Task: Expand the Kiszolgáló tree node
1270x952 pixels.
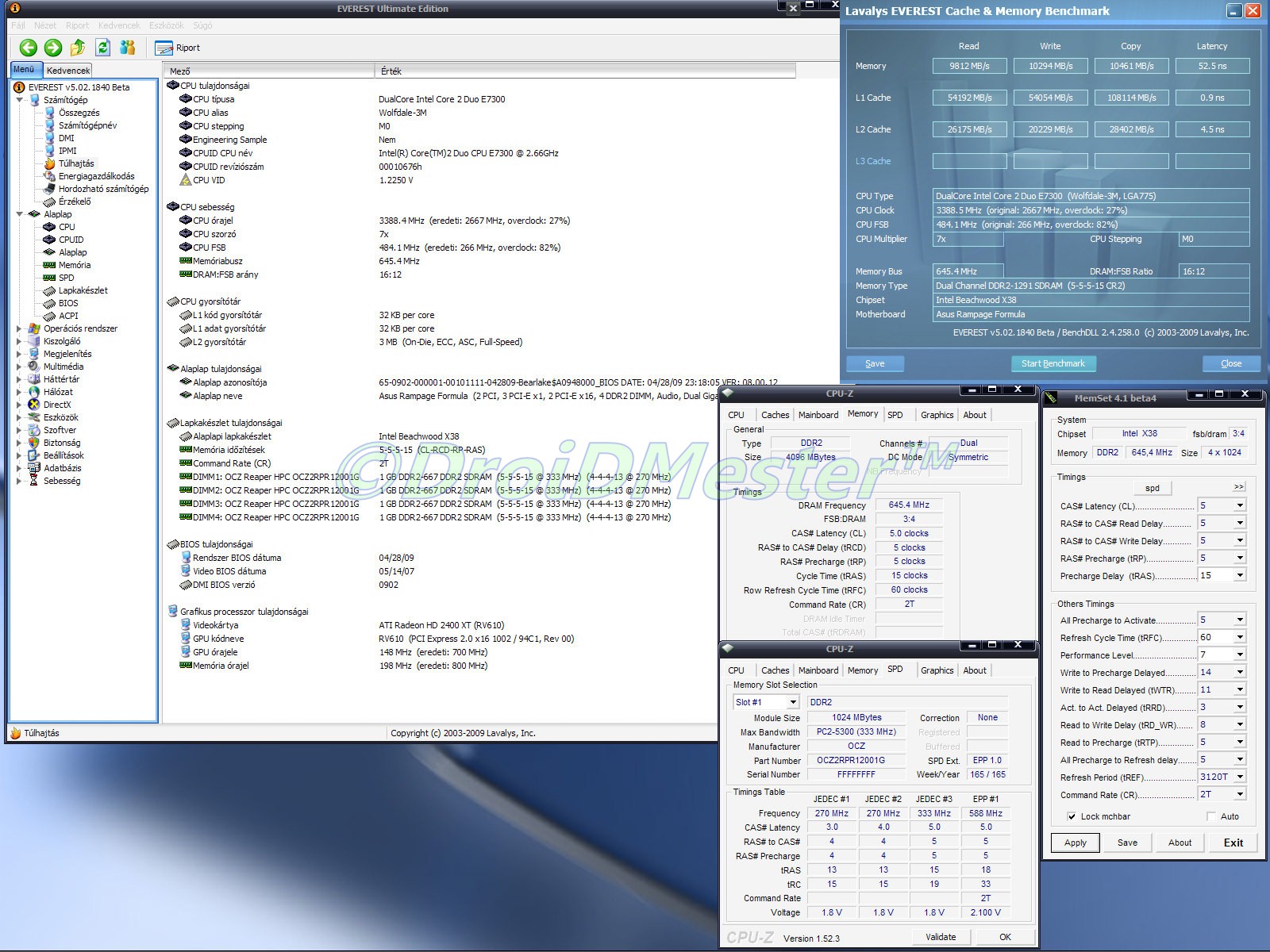Action: click(20, 341)
